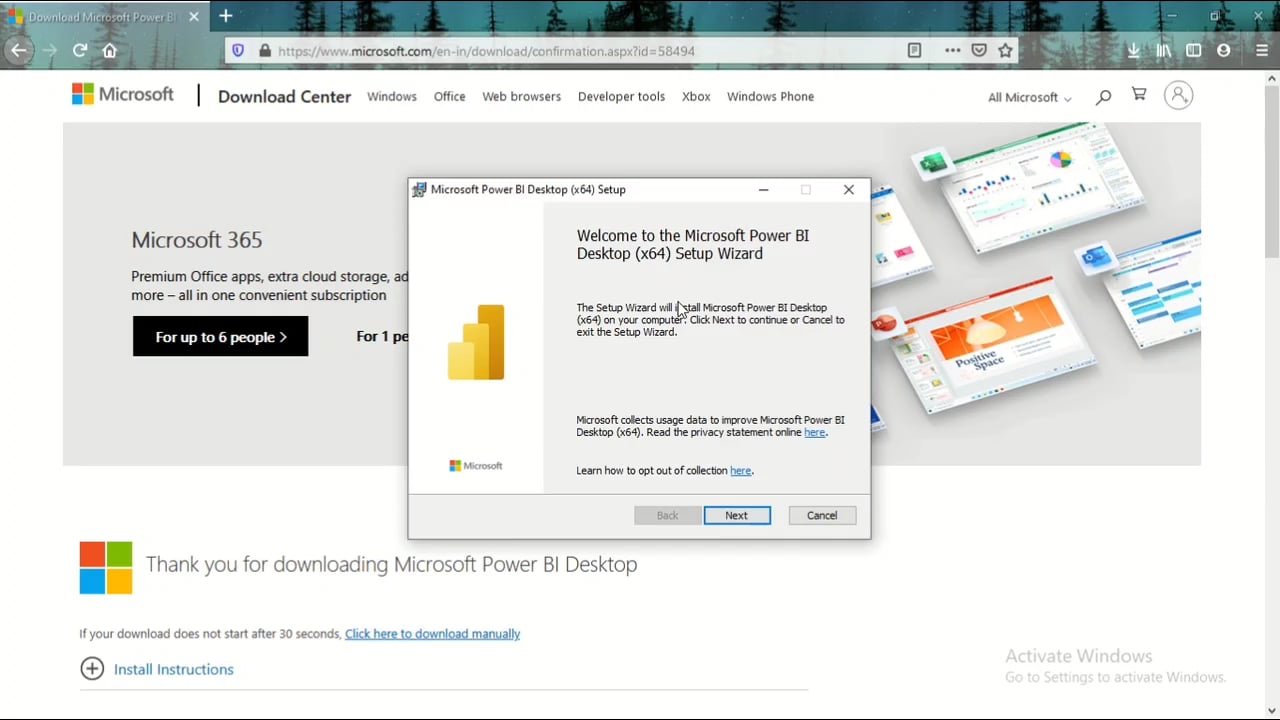Toggle reader view icon in address bar
The width and height of the screenshot is (1280, 720).
(x=914, y=50)
